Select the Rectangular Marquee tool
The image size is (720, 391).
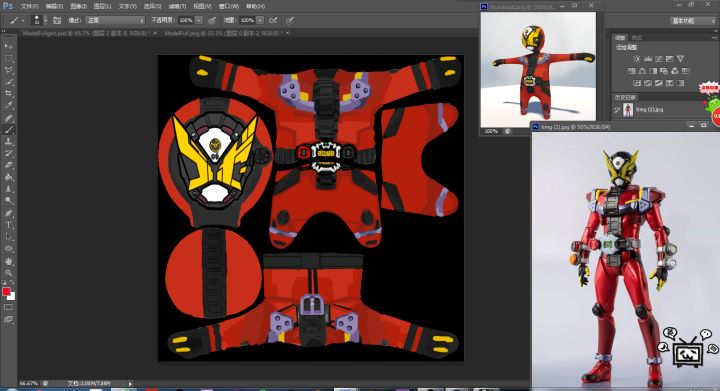pos(8,58)
